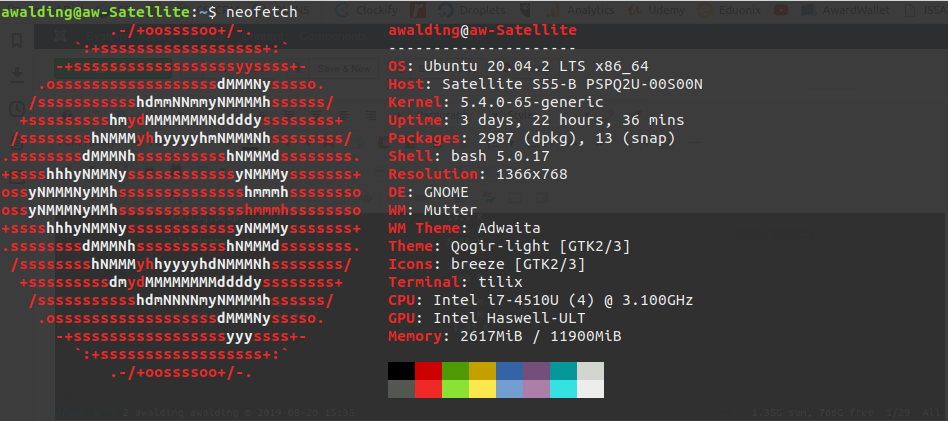Click the Memory usage line
The image size is (948, 421).
(504, 336)
